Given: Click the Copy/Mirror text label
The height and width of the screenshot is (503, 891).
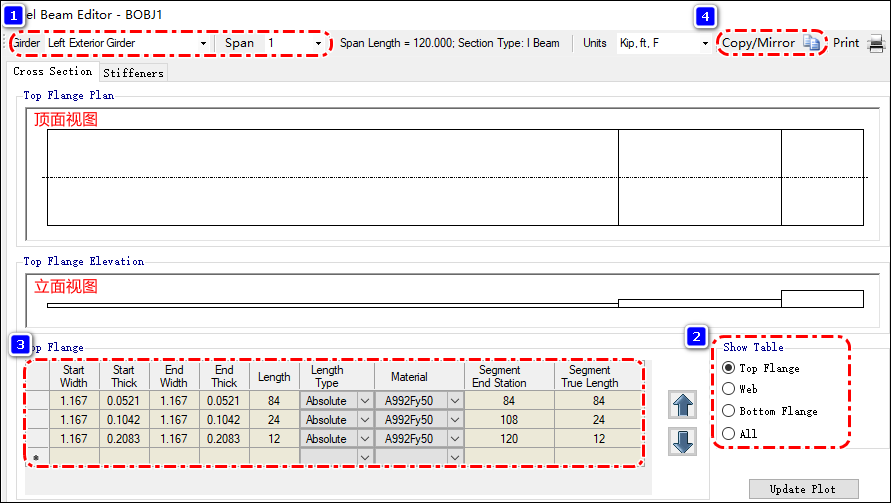Looking at the screenshot, I should (759, 44).
